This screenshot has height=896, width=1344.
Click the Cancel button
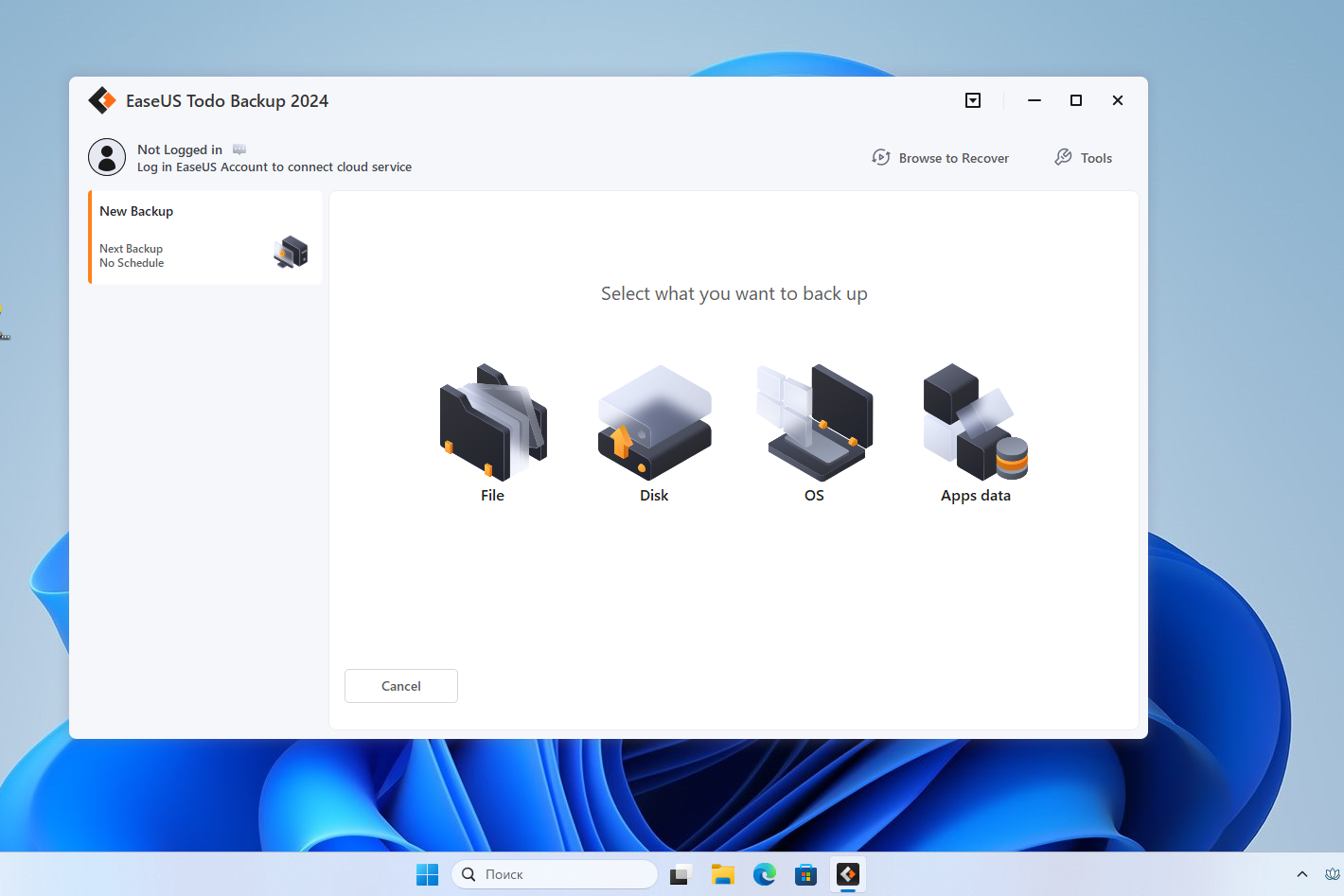401,686
